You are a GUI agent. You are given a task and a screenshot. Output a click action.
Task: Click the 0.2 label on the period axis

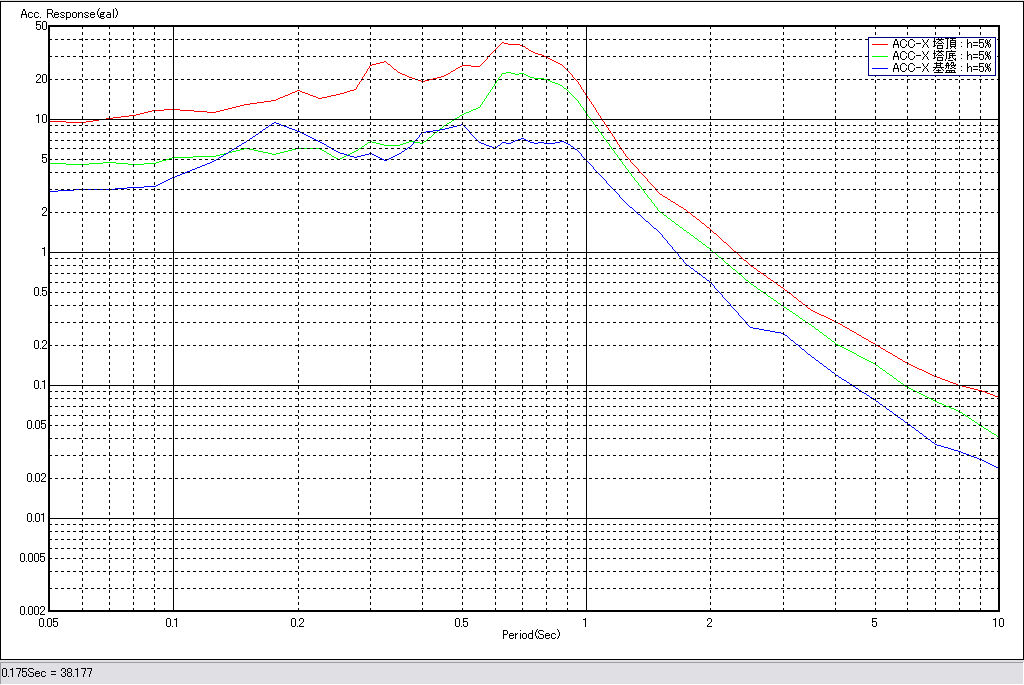(297, 623)
